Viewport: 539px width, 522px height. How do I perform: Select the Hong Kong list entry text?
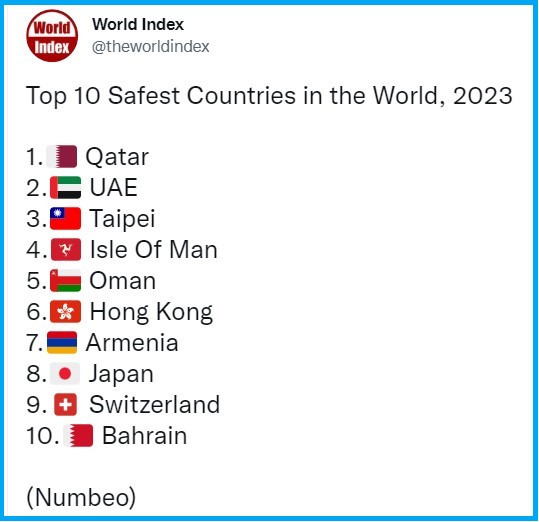(x=151, y=312)
